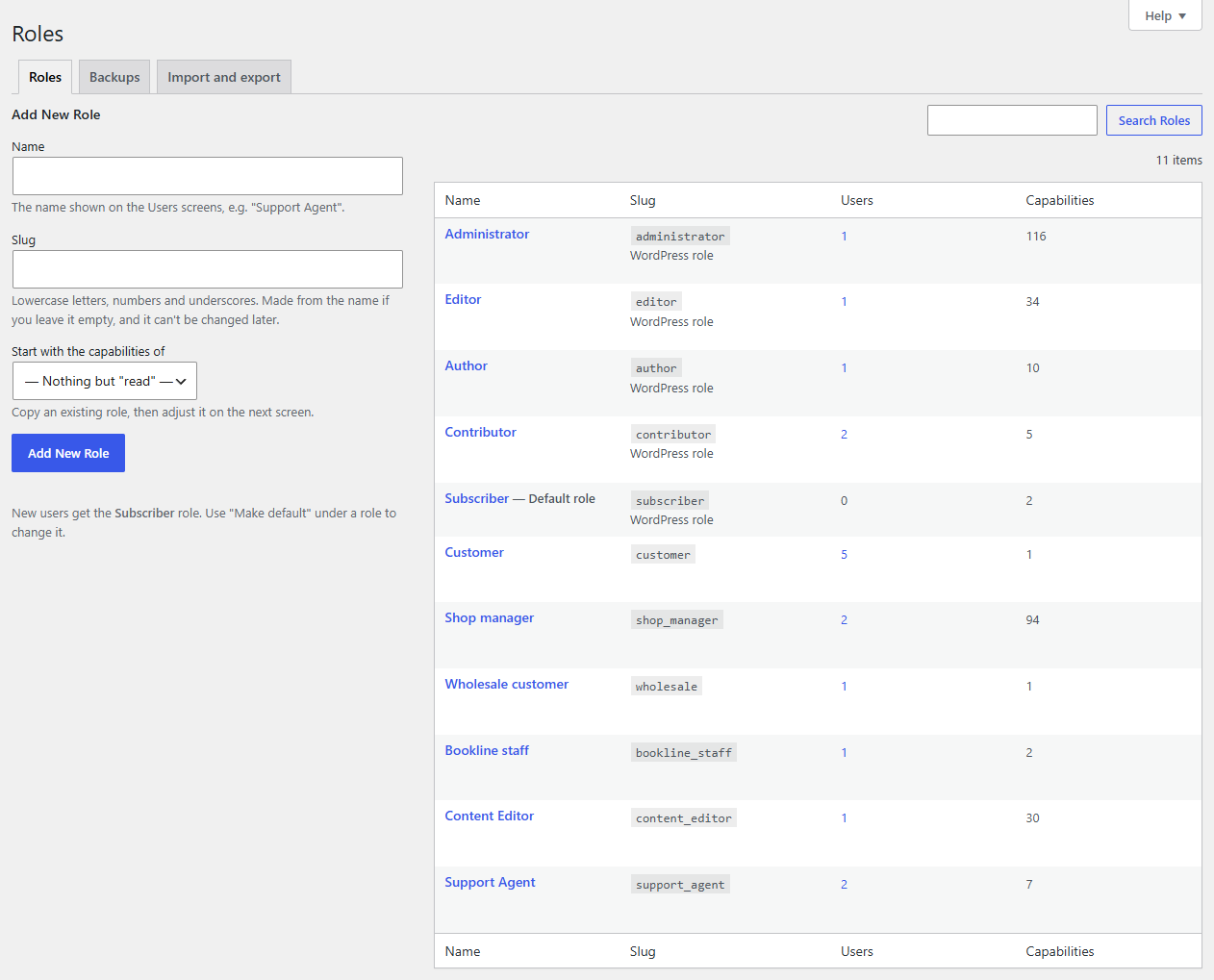Click the 'Add New Role' heading text
Image resolution: width=1214 pixels, height=980 pixels.
click(56, 114)
